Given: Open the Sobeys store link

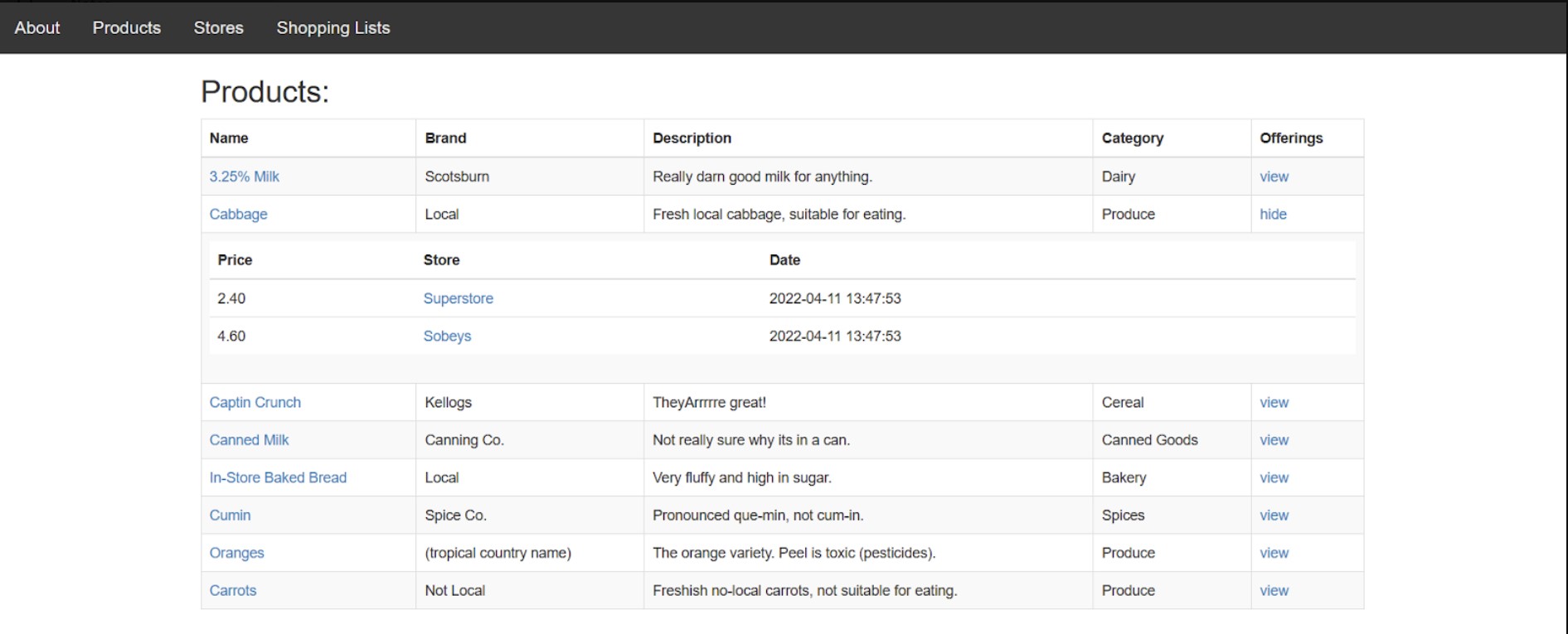Looking at the screenshot, I should point(447,336).
